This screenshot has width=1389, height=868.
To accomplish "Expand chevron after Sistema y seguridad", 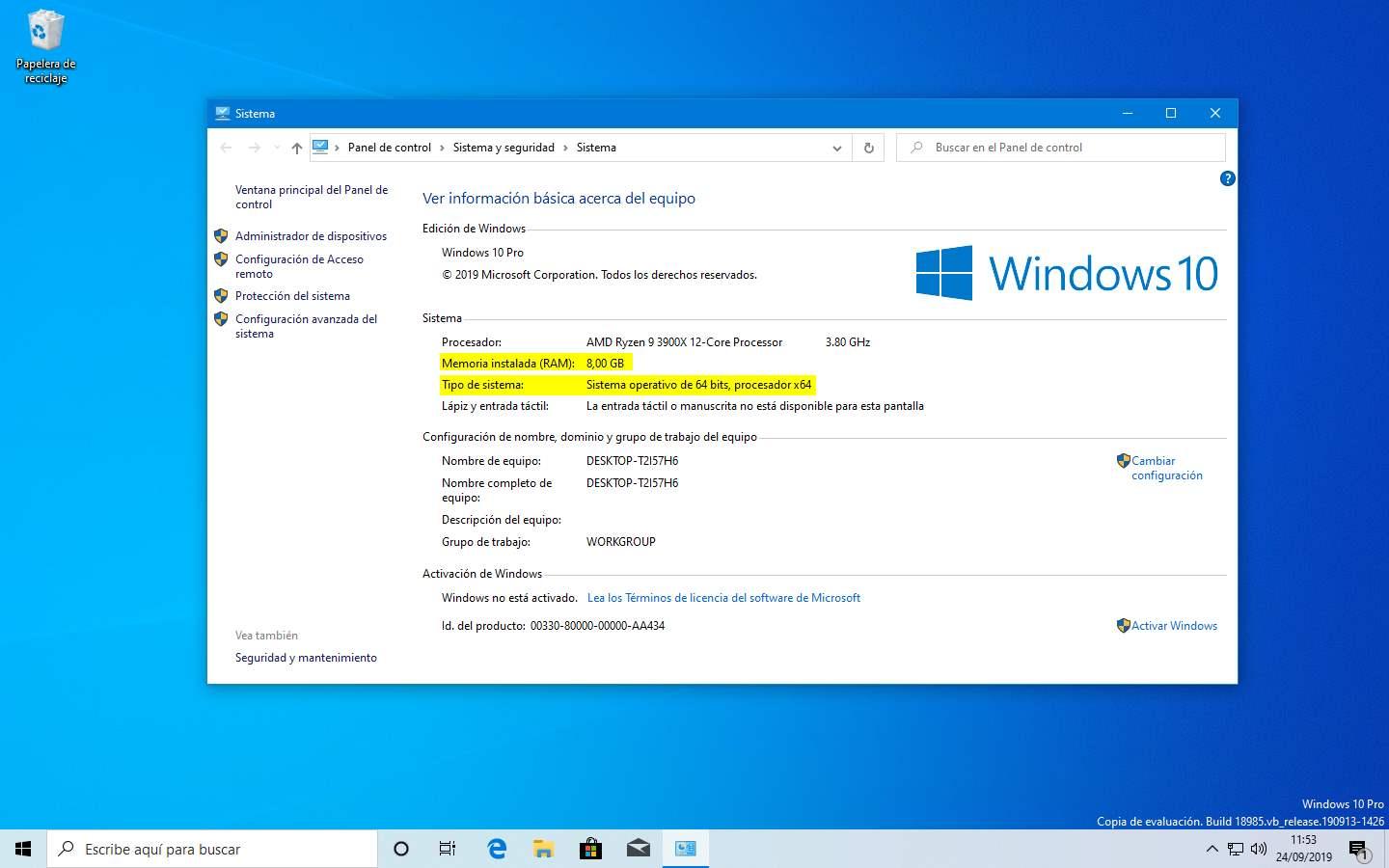I will click(566, 148).
